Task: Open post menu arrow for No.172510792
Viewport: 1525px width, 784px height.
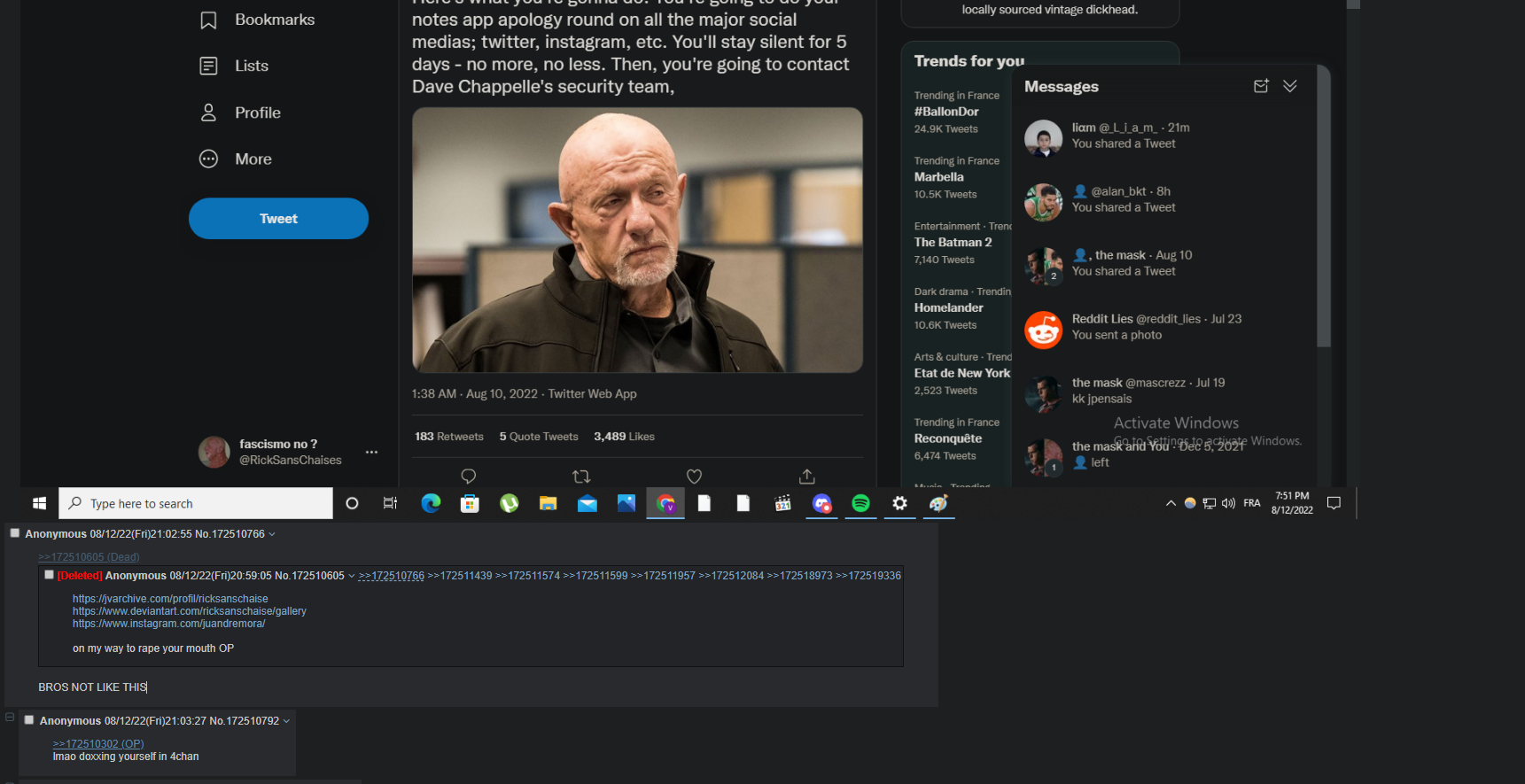Action: tap(286, 721)
